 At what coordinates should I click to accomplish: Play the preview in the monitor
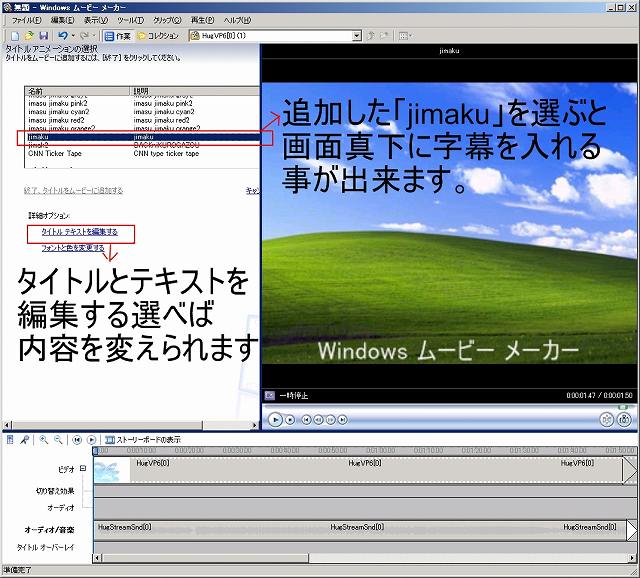[x=276, y=420]
